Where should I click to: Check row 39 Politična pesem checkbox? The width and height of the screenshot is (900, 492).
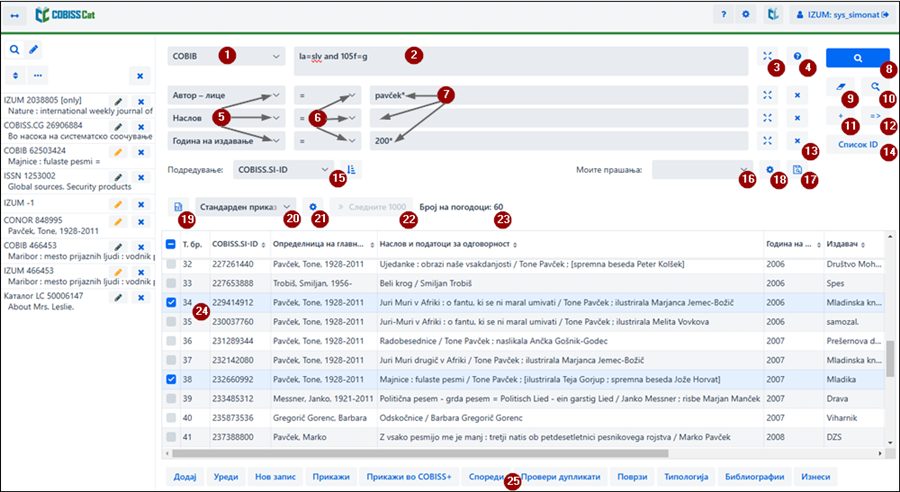click(171, 398)
